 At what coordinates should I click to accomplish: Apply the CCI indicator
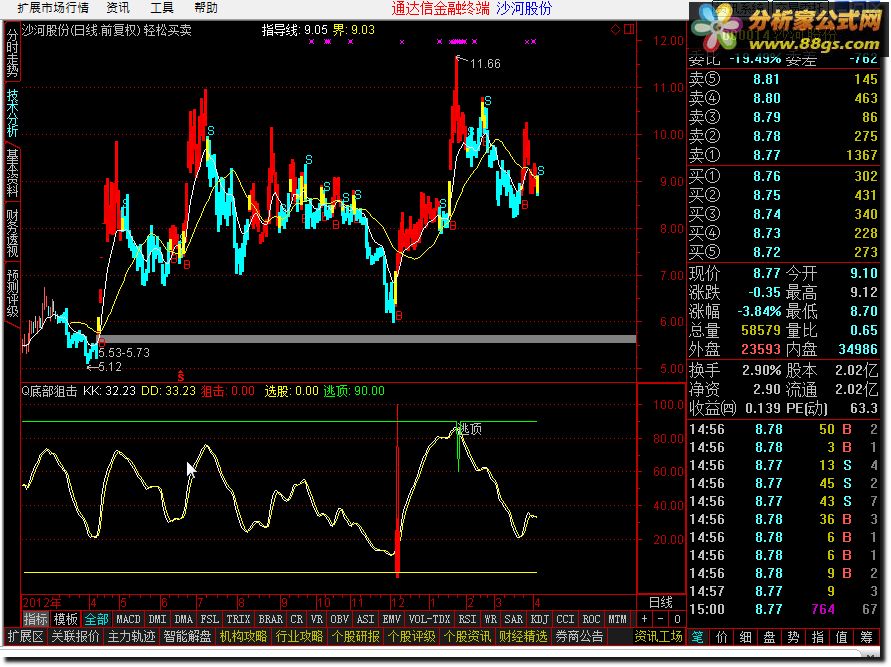[565, 619]
